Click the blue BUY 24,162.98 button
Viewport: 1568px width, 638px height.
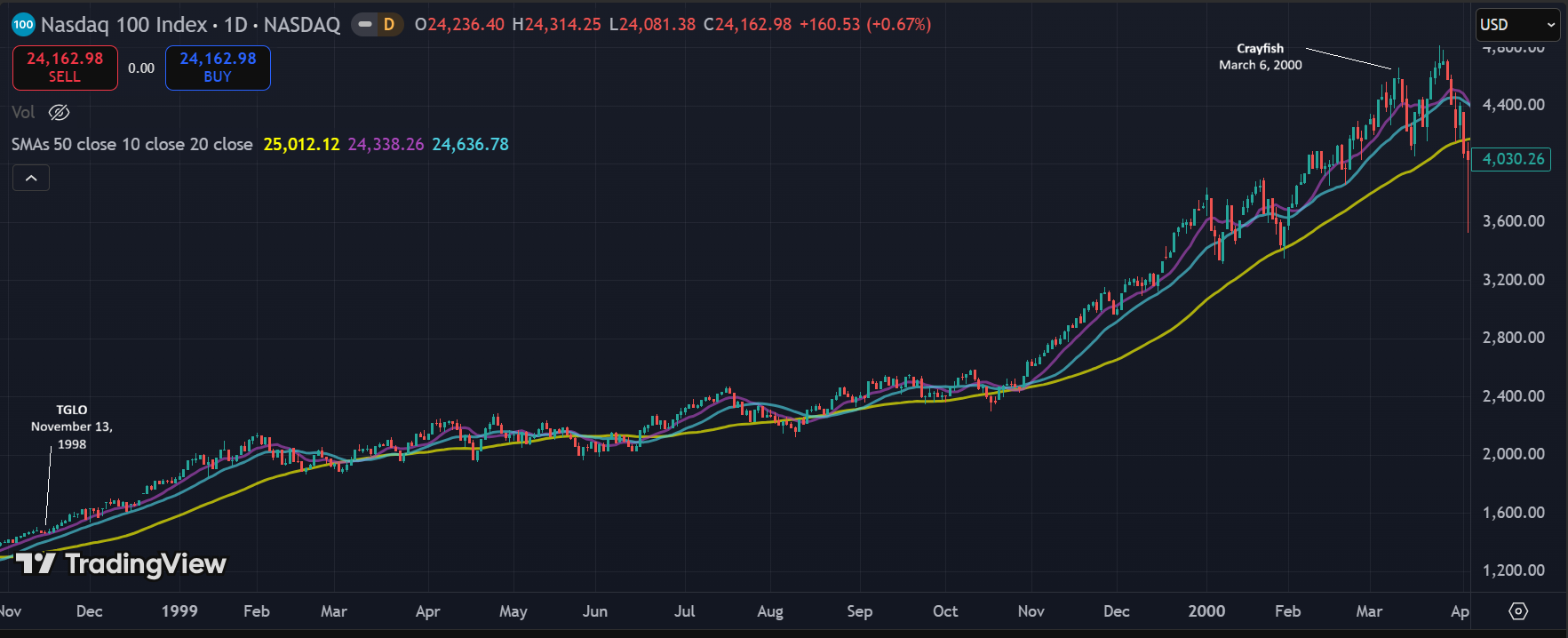point(218,68)
